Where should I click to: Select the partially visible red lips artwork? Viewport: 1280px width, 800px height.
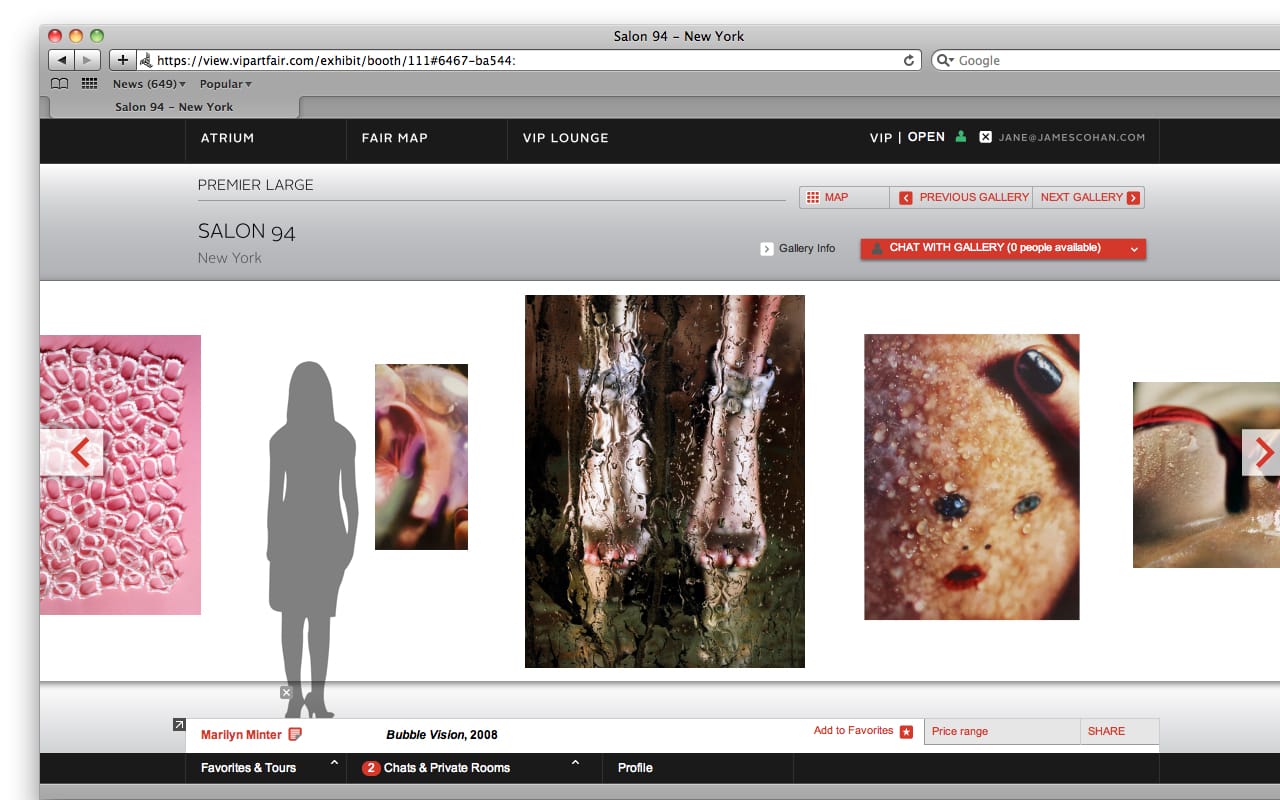click(x=1206, y=475)
